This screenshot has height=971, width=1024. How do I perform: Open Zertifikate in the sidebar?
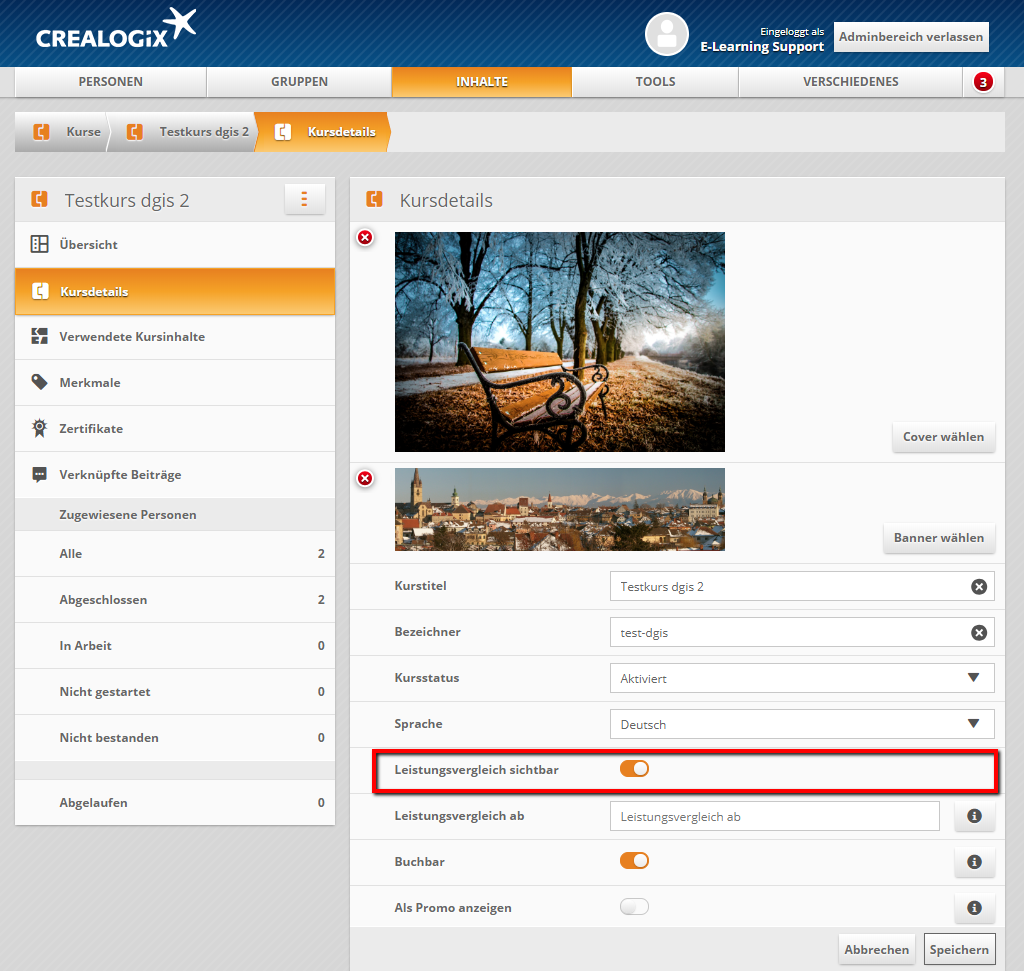pyautogui.click(x=91, y=429)
